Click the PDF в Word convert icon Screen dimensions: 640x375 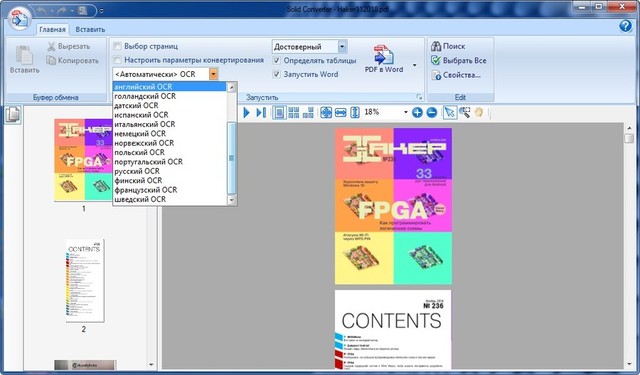point(384,54)
